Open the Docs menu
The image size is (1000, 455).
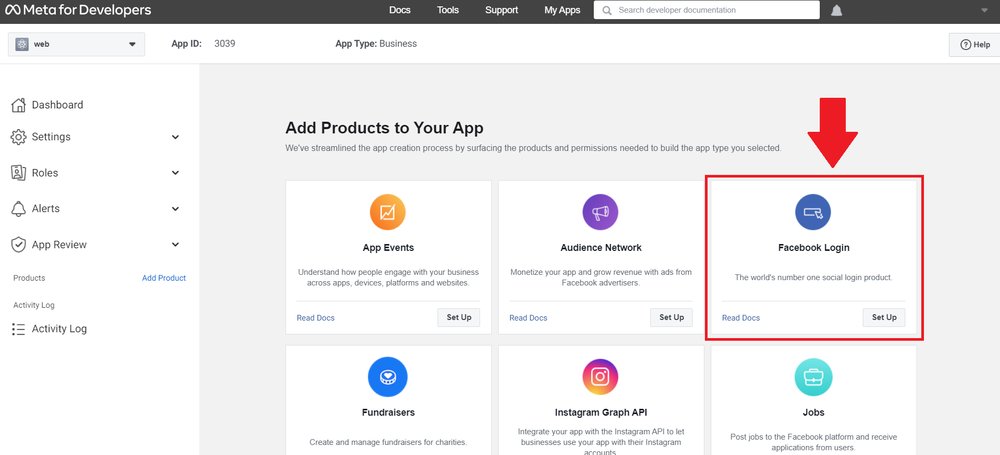tap(400, 10)
